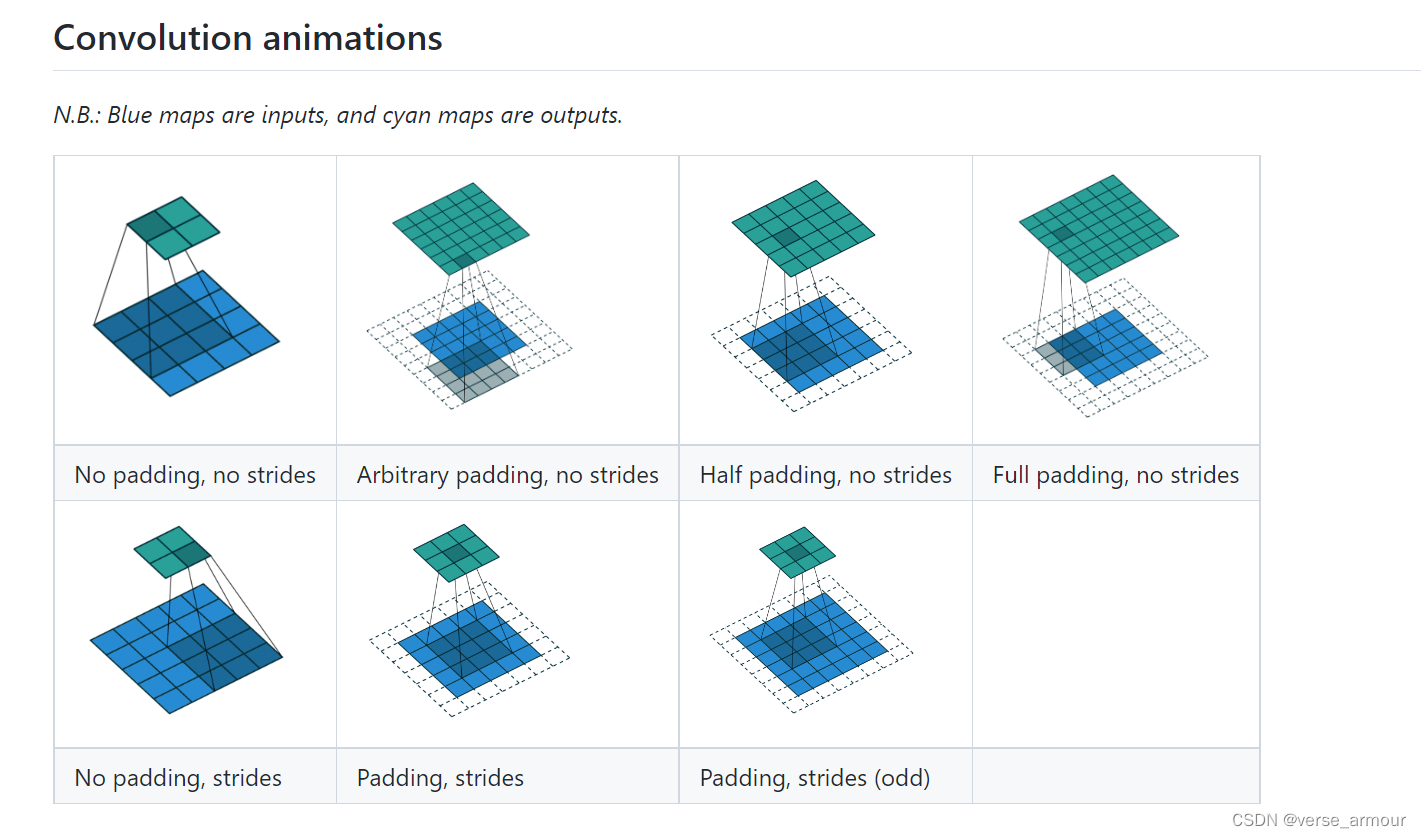This screenshot has width=1421, height=838.
Task: Click the empty bottom-right table cell
Action: 1116,624
